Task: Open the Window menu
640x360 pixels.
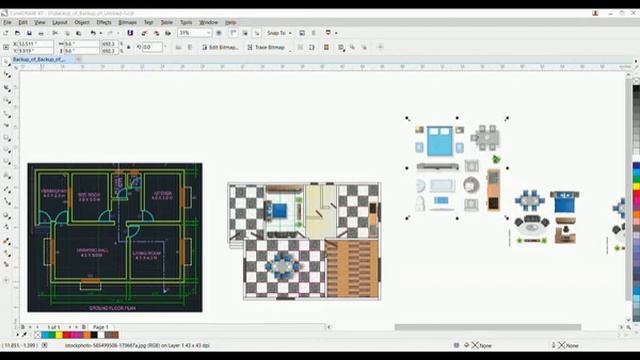Action: point(209,22)
